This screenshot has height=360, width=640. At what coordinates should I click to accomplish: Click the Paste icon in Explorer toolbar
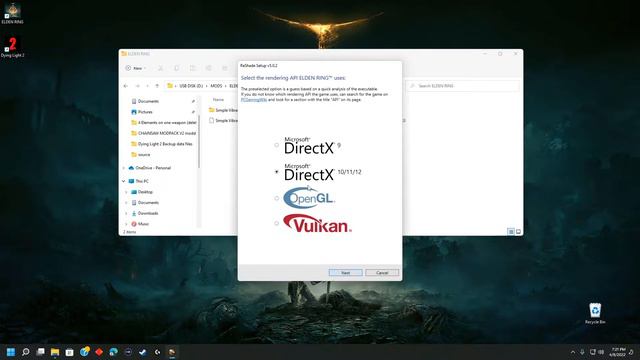[x=192, y=68]
